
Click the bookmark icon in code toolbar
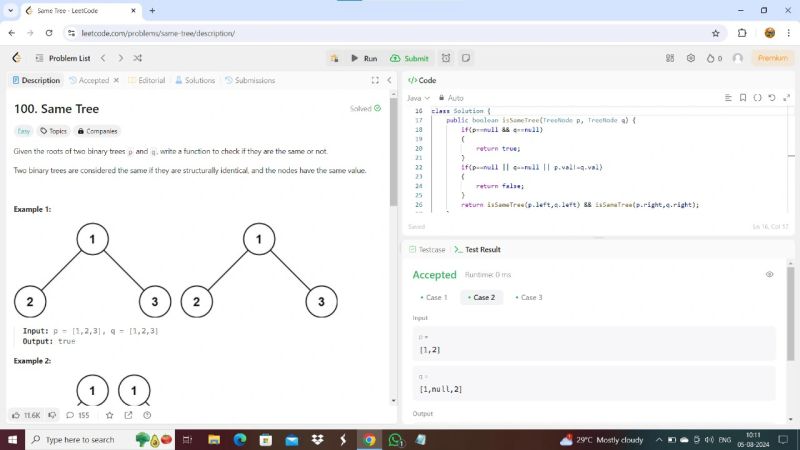(x=743, y=98)
